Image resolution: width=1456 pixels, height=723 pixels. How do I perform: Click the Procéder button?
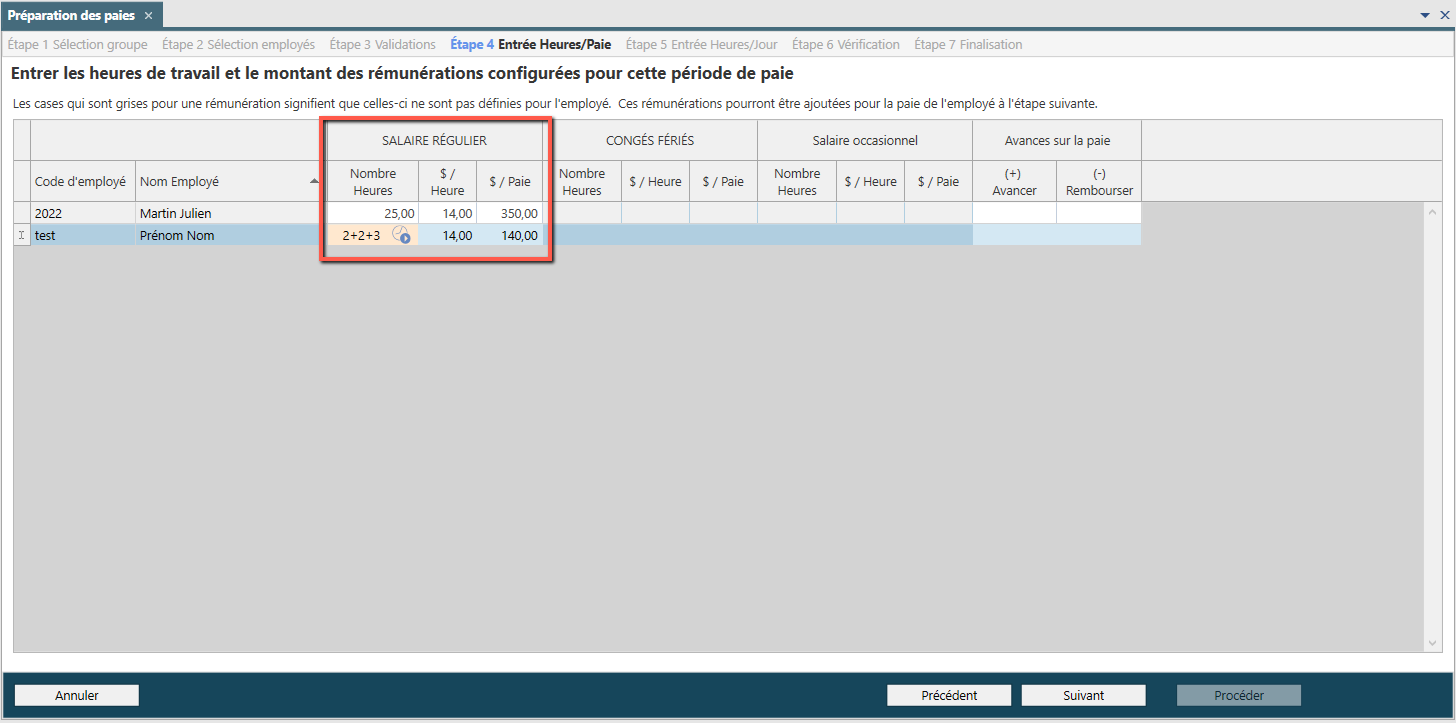[x=1239, y=695]
